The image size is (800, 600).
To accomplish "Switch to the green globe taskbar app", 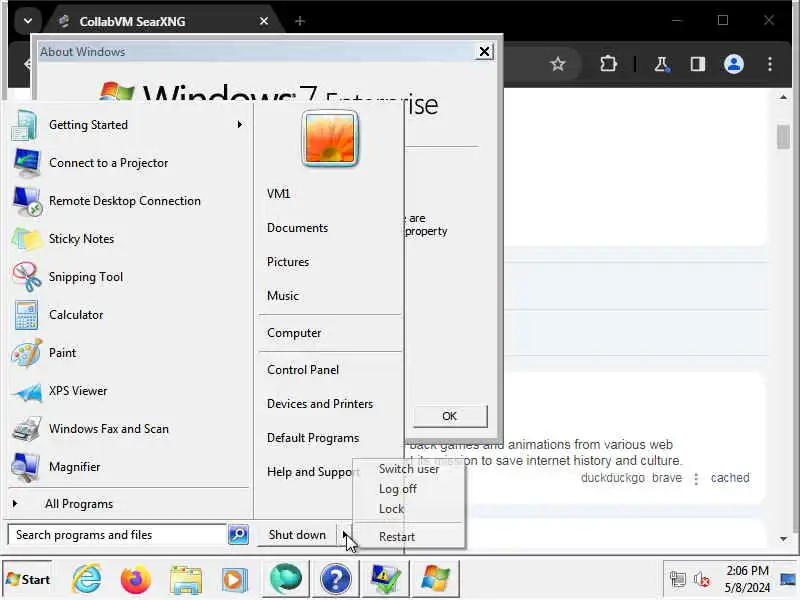I will coord(286,579).
